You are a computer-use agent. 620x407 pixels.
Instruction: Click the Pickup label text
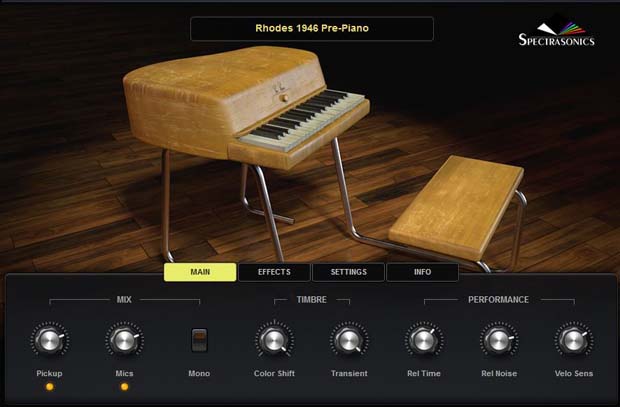pos(49,373)
